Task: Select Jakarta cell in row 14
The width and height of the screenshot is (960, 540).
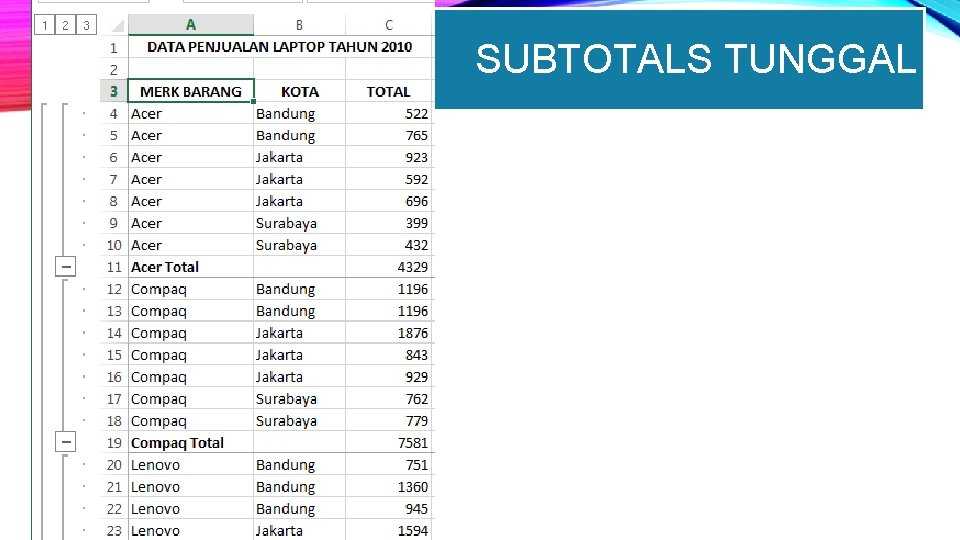Action: click(x=299, y=333)
